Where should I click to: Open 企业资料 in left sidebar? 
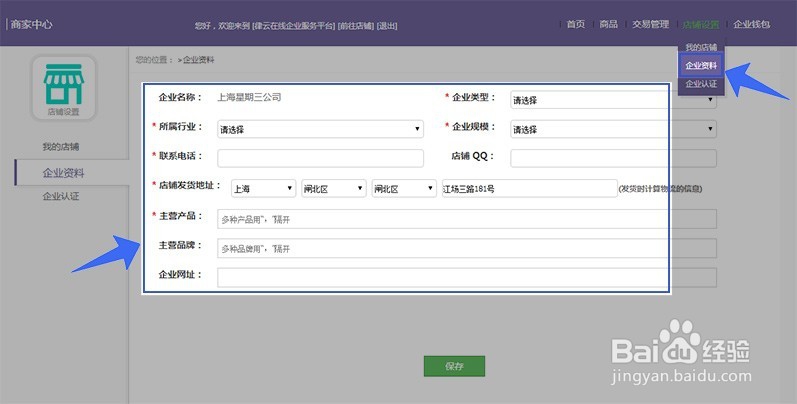pos(64,173)
